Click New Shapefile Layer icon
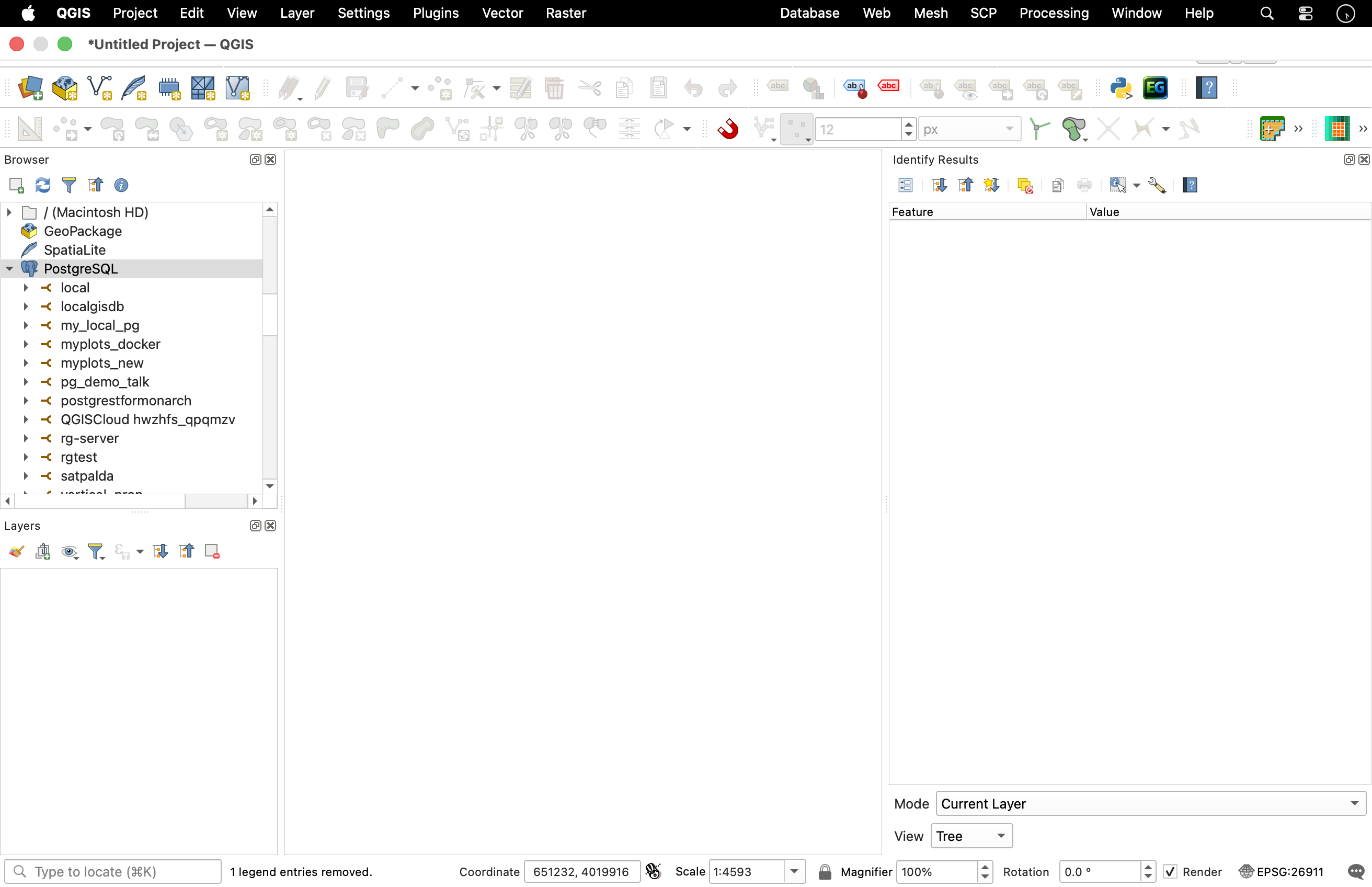Screen dimensions: 1372x887 pos(99,88)
